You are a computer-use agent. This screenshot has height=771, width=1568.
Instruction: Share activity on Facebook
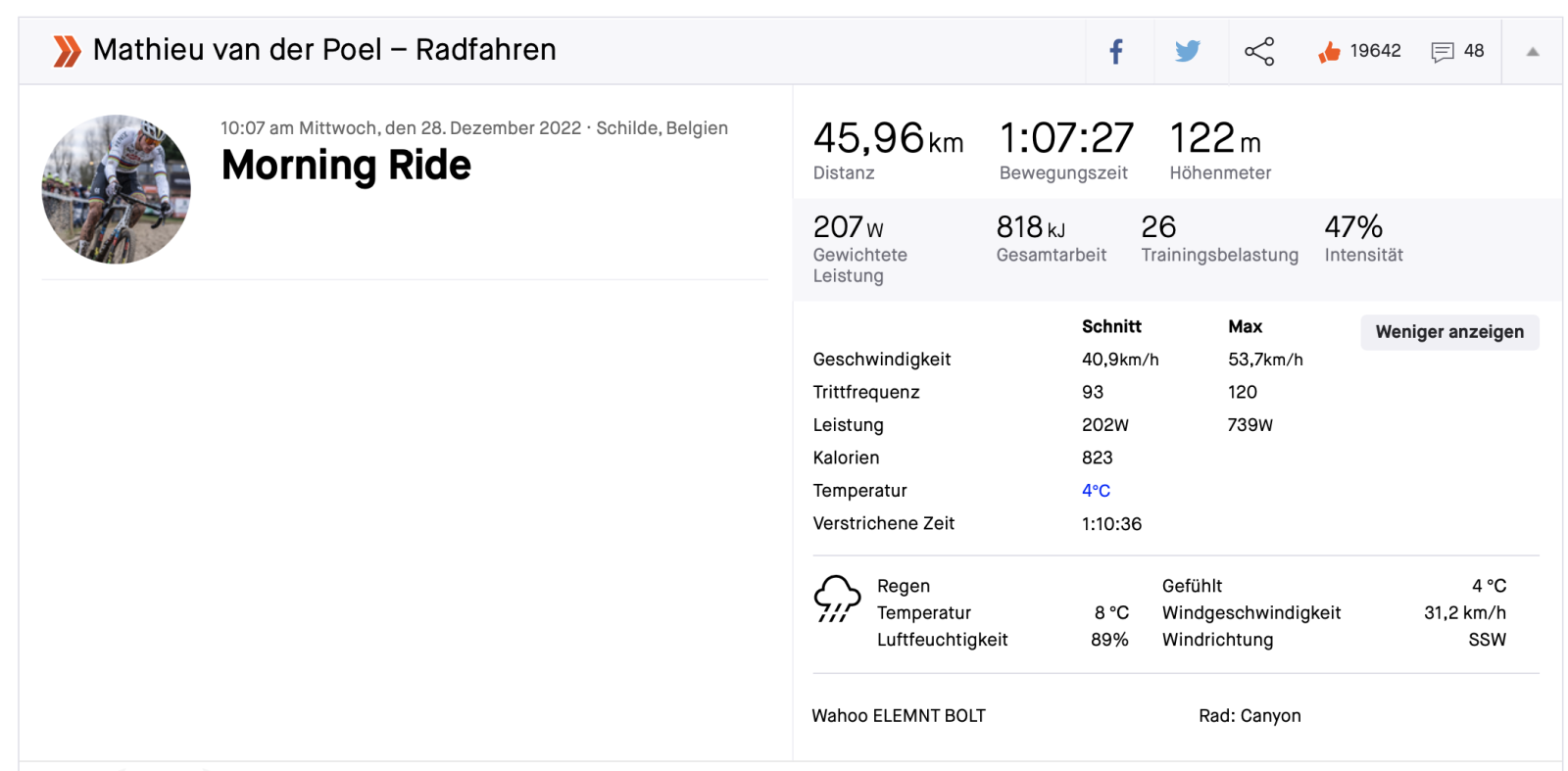tap(1115, 51)
